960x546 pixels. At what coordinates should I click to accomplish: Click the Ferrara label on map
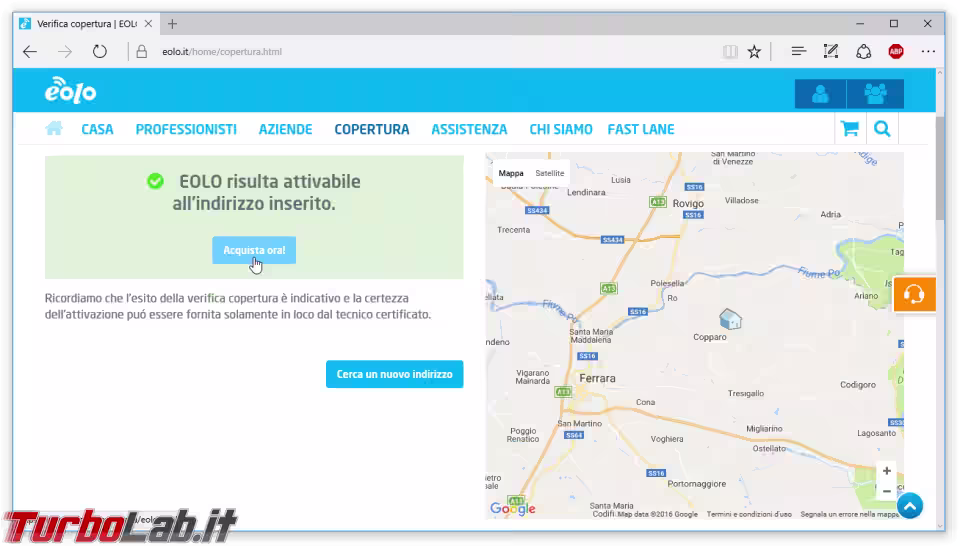click(x=597, y=378)
